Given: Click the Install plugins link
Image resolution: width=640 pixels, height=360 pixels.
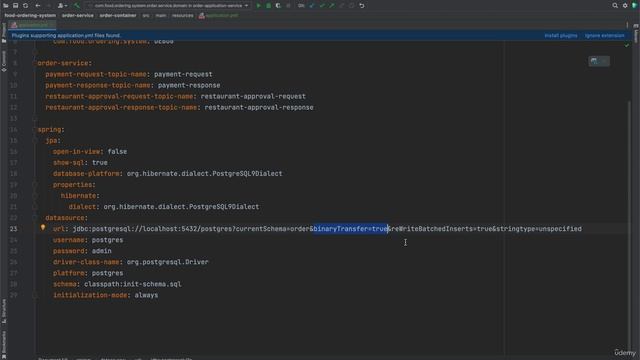Looking at the screenshot, I should pyautogui.click(x=561, y=36).
